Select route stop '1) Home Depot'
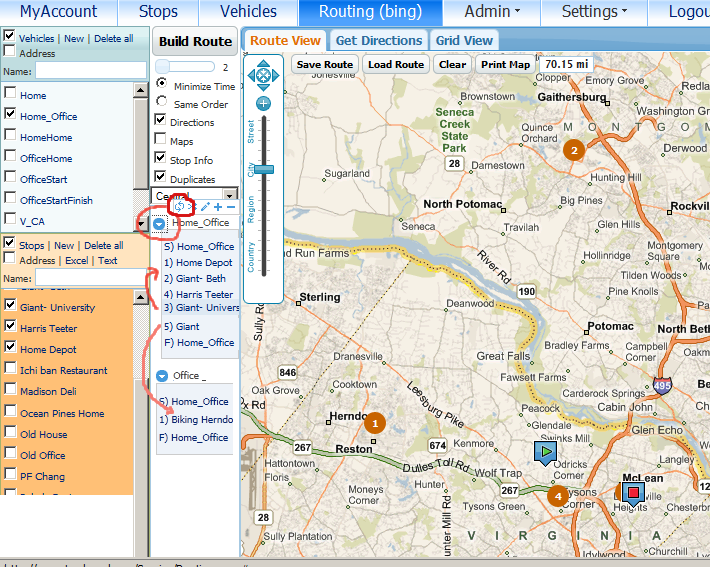This screenshot has width=710, height=567. pos(198,263)
